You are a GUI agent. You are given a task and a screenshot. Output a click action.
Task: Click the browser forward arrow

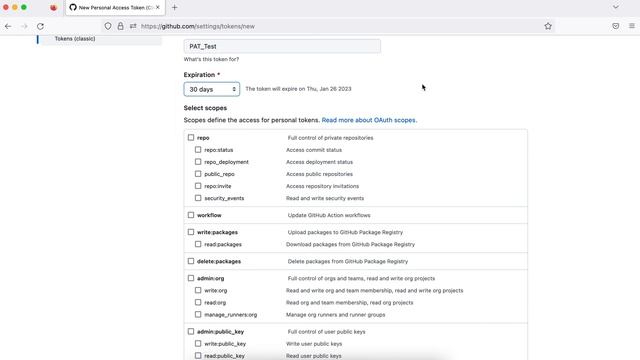(24, 26)
